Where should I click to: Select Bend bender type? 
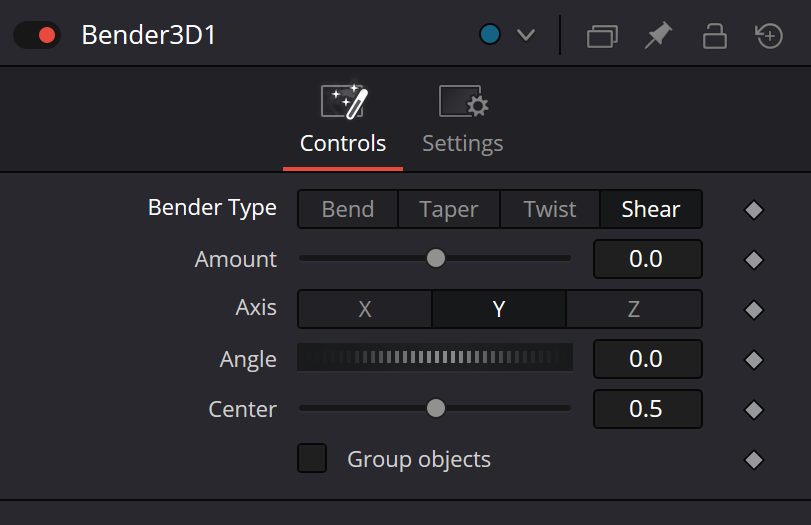point(348,209)
